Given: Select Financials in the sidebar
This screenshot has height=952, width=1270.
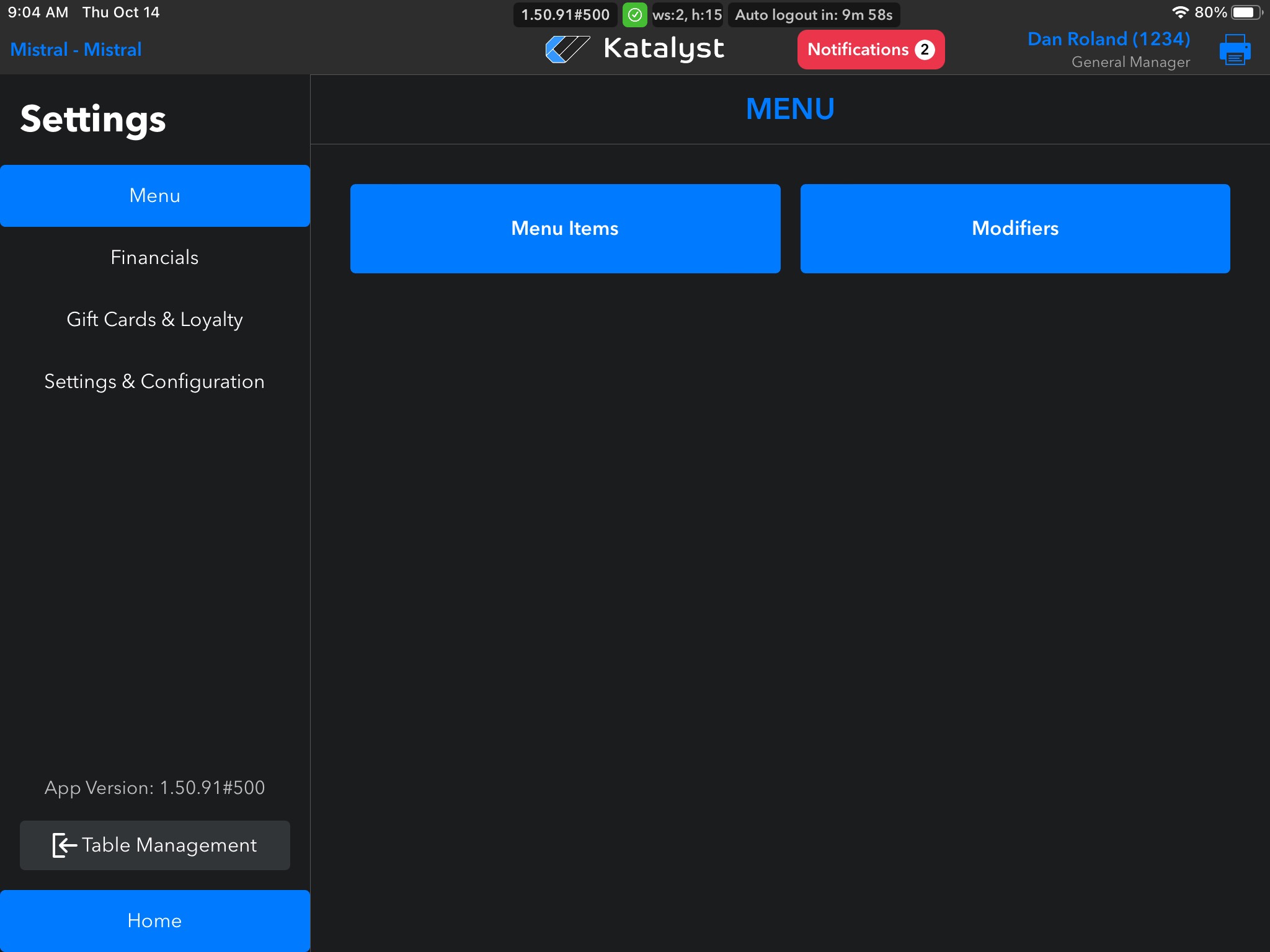Looking at the screenshot, I should coord(155,258).
